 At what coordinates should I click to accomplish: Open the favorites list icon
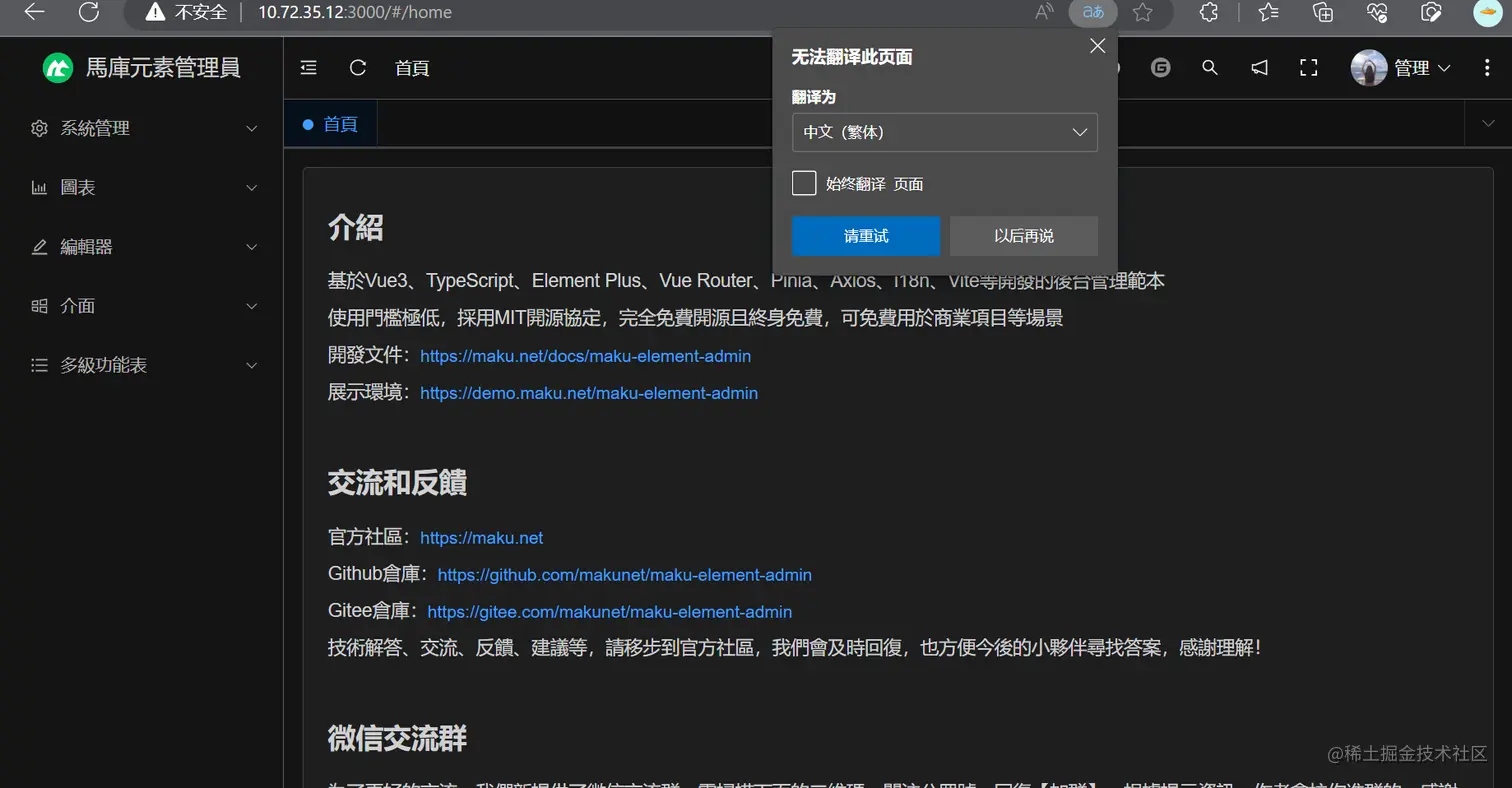[1269, 12]
